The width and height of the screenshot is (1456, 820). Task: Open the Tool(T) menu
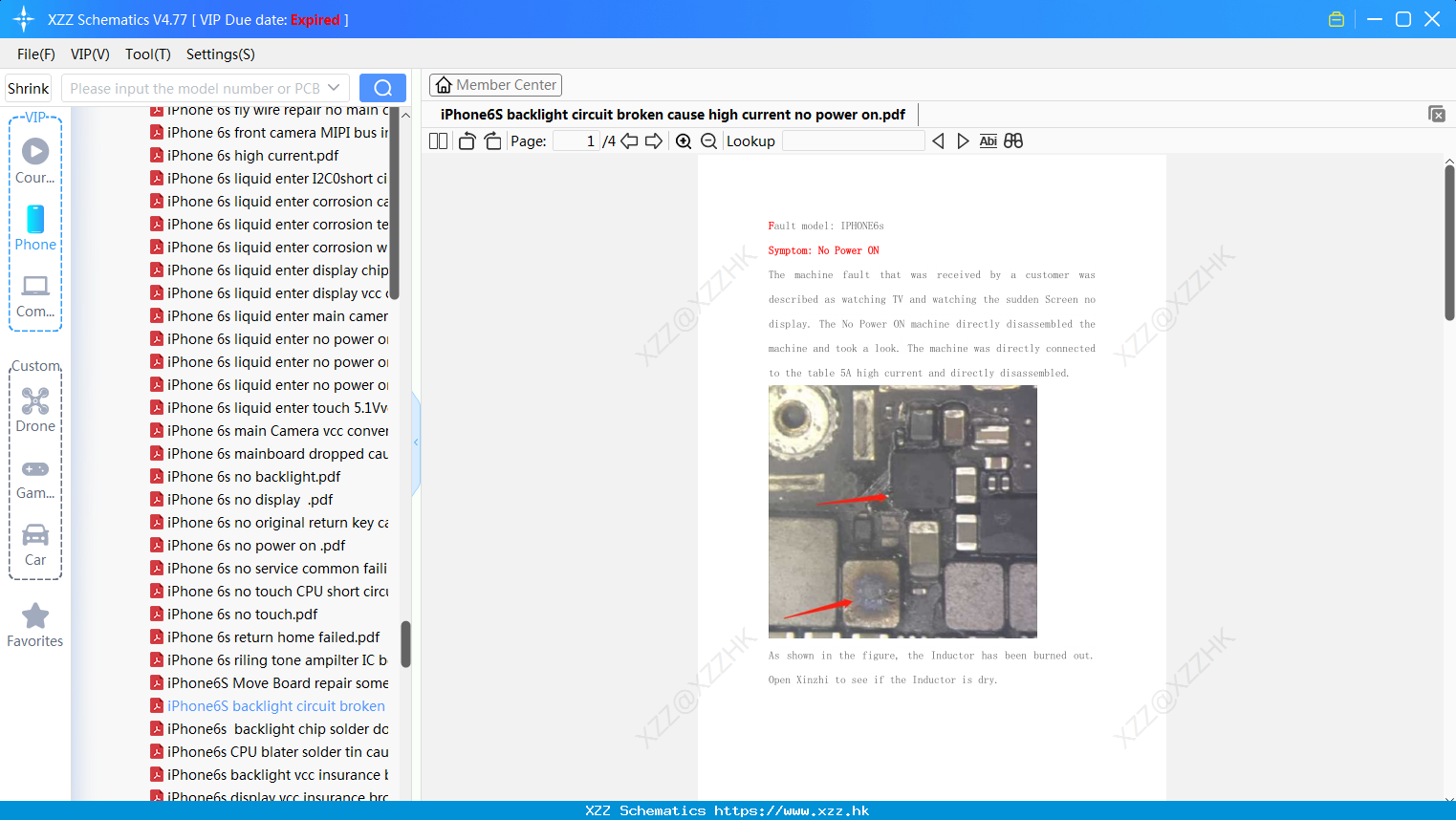pyautogui.click(x=148, y=54)
